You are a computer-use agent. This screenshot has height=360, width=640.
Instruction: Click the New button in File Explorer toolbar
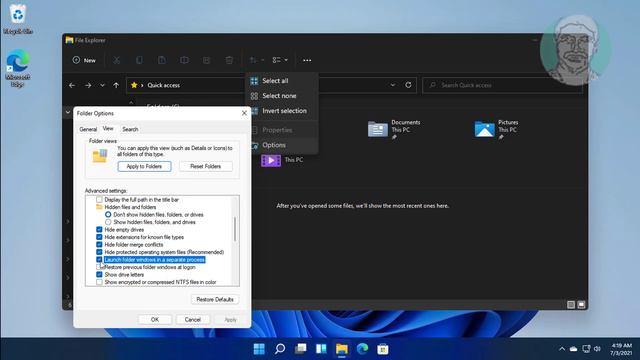click(x=84, y=60)
